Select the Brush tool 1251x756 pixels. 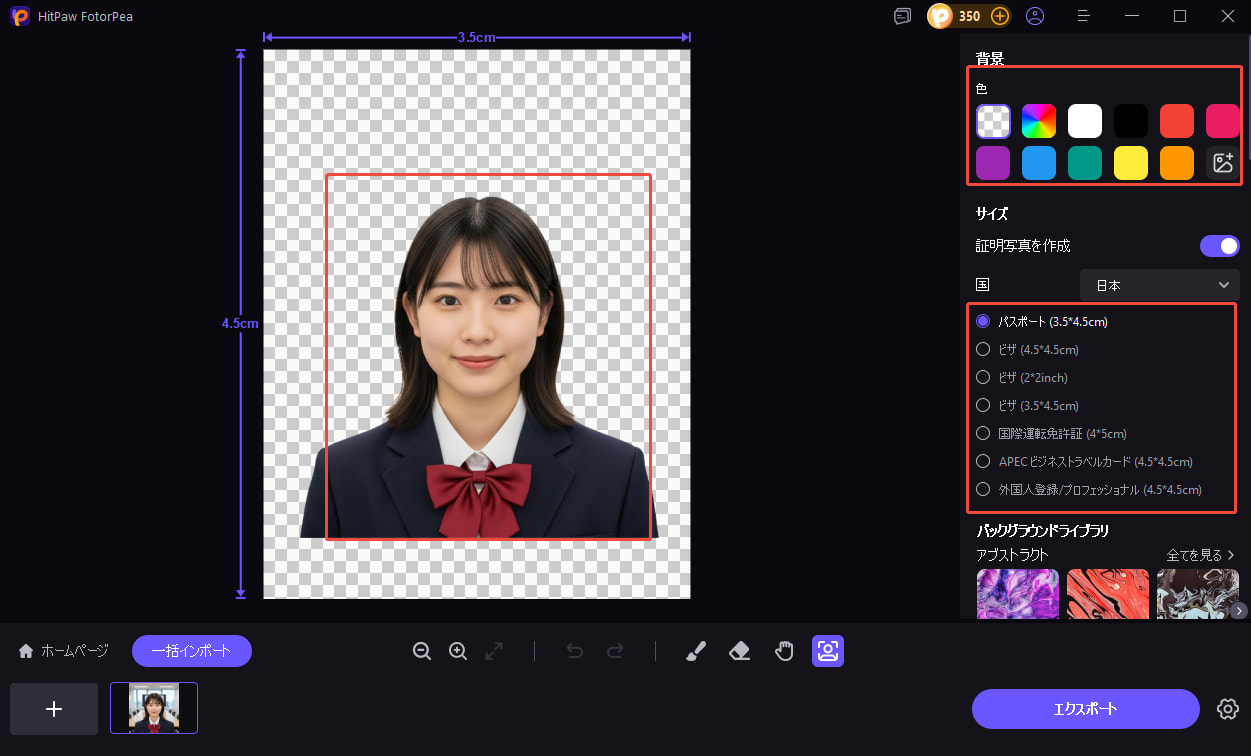coord(696,651)
